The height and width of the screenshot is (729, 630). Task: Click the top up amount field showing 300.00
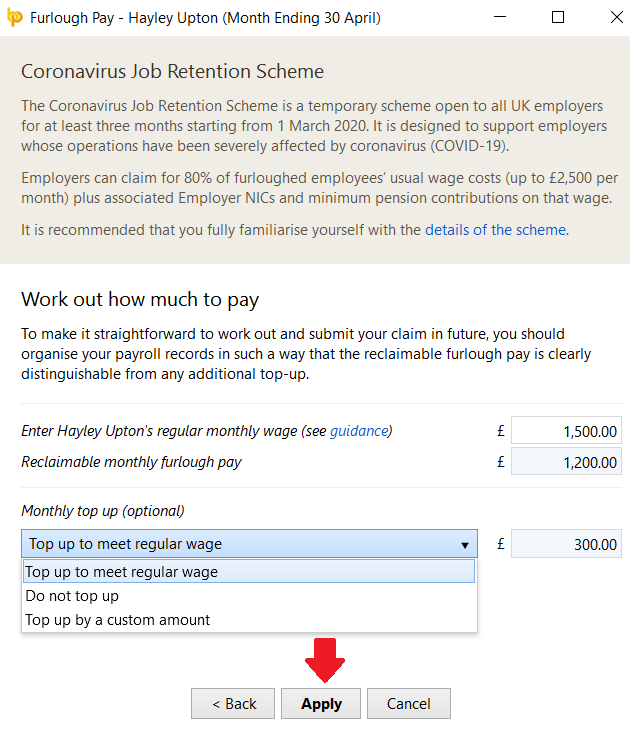tap(566, 545)
